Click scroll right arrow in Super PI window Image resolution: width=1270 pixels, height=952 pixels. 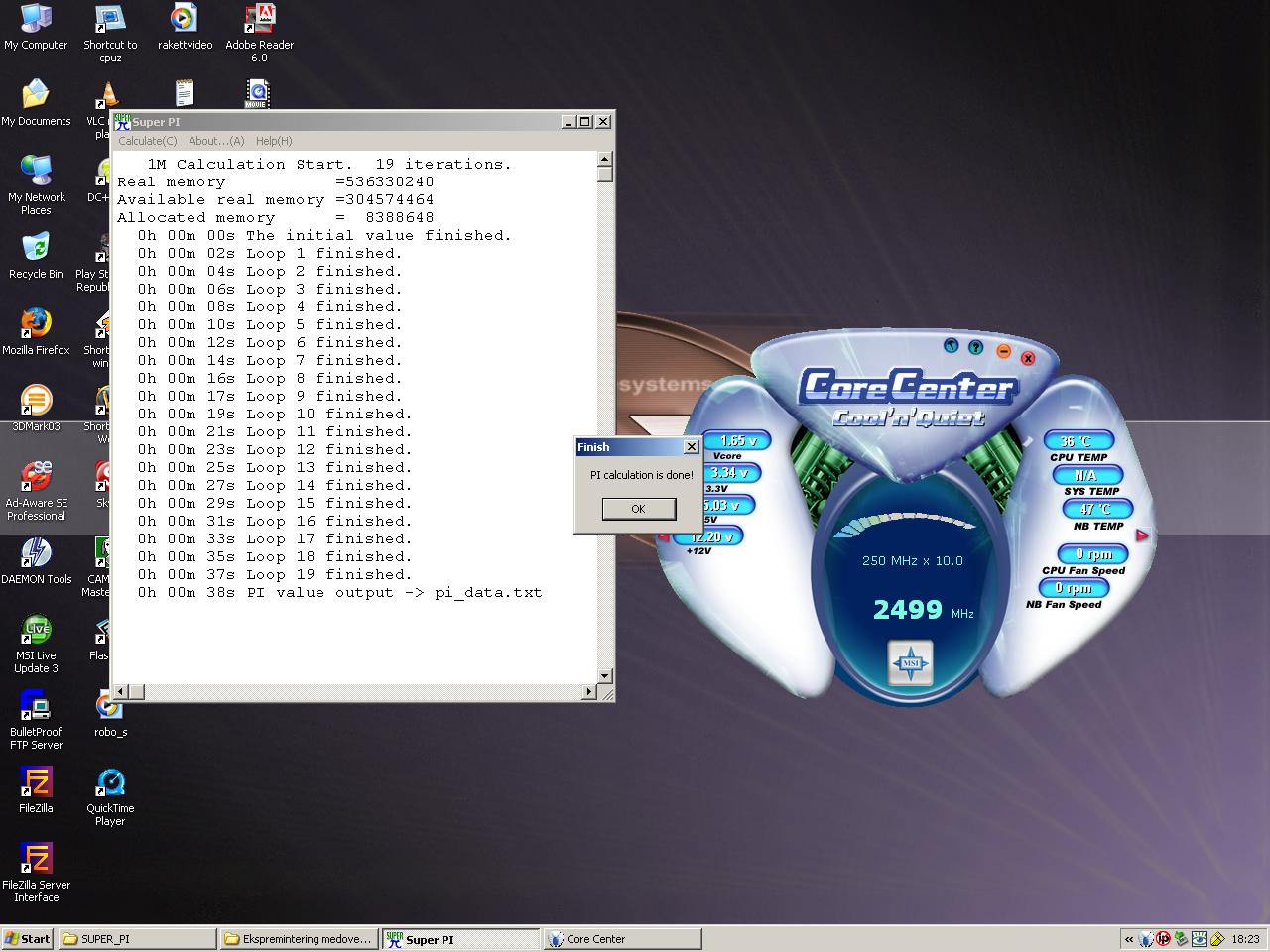(x=589, y=691)
